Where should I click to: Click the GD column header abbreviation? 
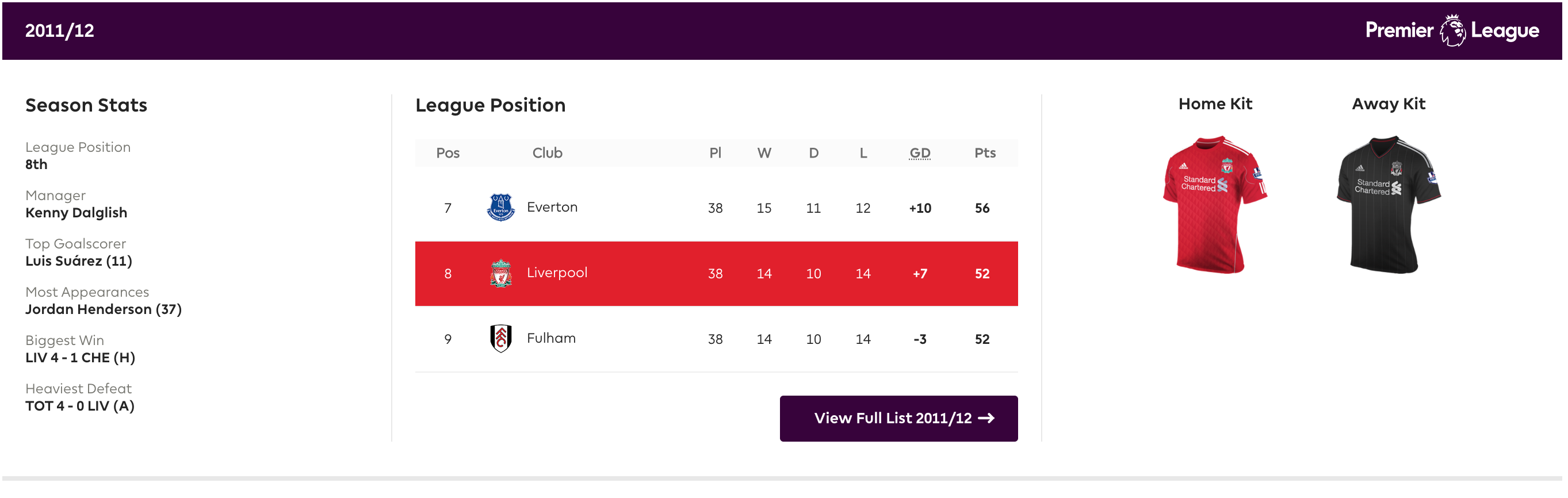920,153
